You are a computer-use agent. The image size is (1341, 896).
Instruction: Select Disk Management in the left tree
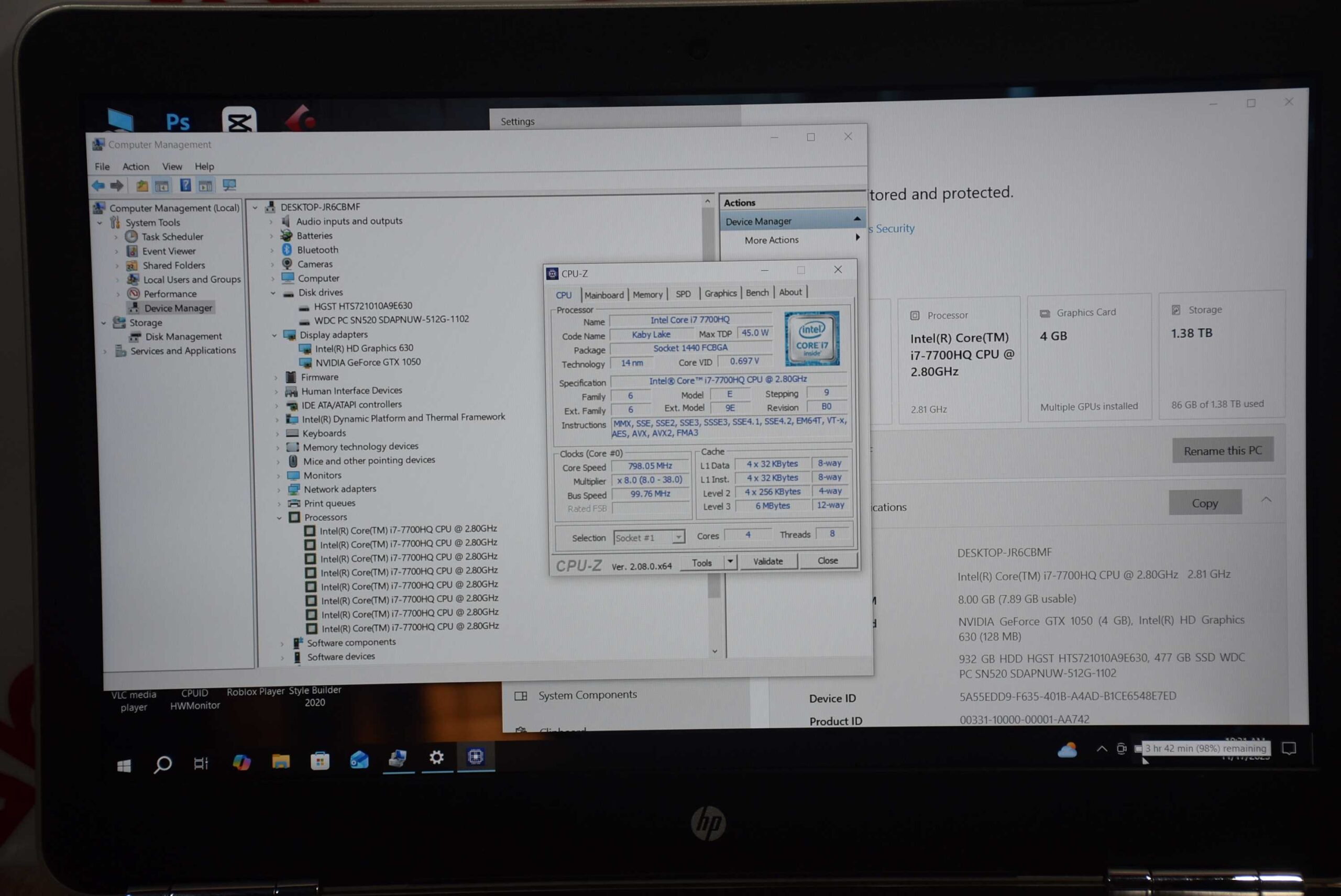183,337
